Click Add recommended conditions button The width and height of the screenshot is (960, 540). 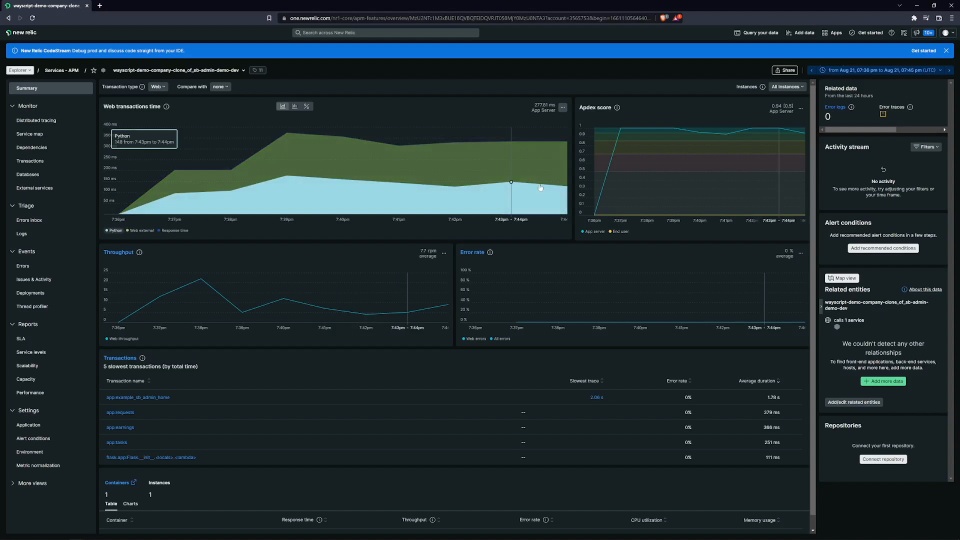[883, 249]
